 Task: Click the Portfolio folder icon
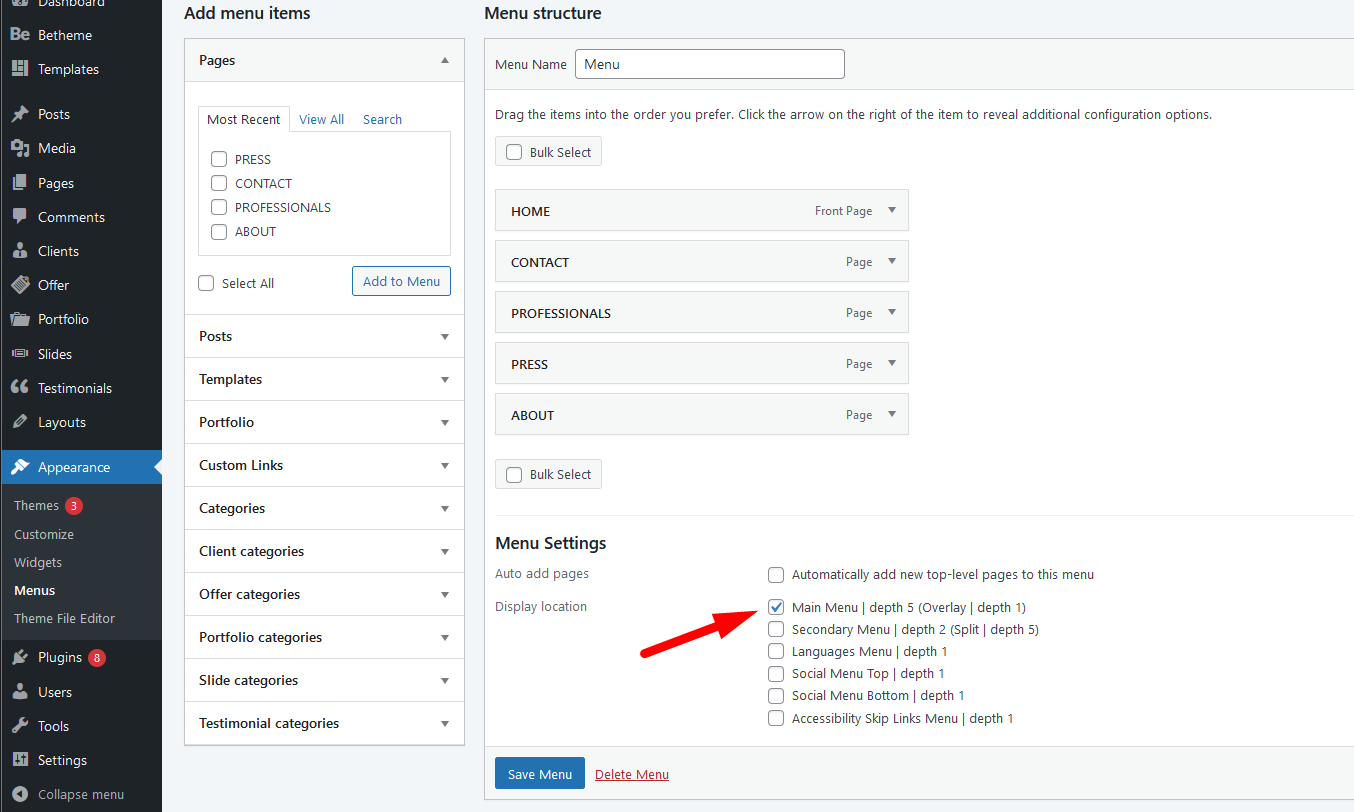(x=20, y=319)
